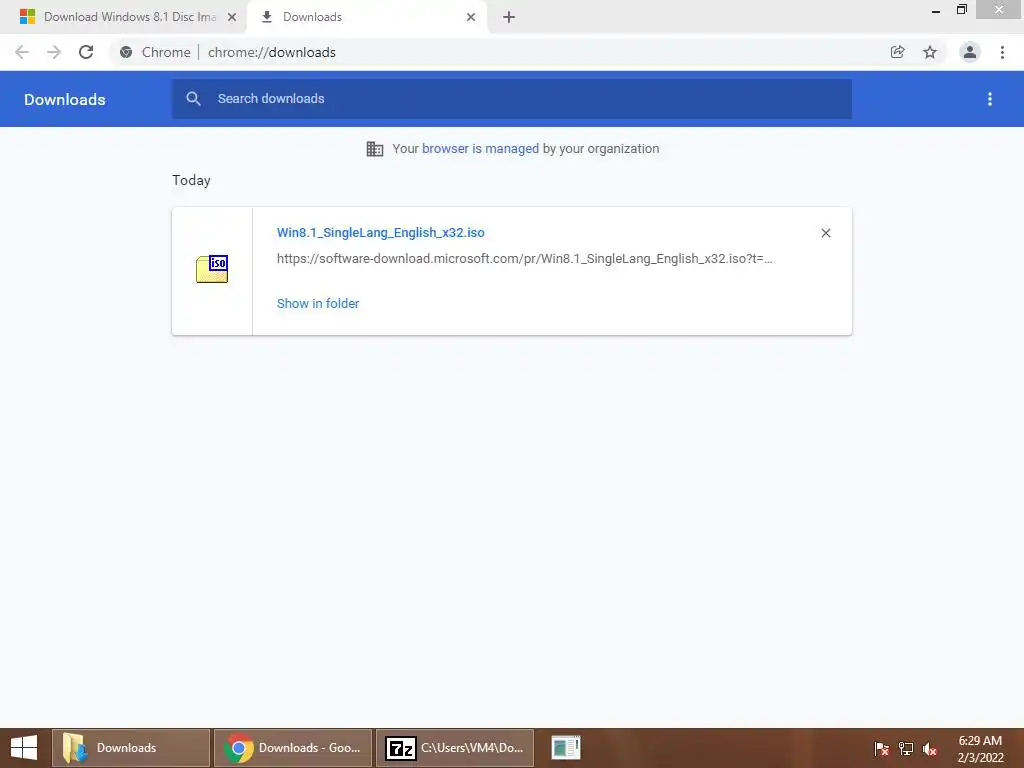This screenshot has height=768, width=1024.
Task: Click the network tray icon
Action: [x=906, y=748]
